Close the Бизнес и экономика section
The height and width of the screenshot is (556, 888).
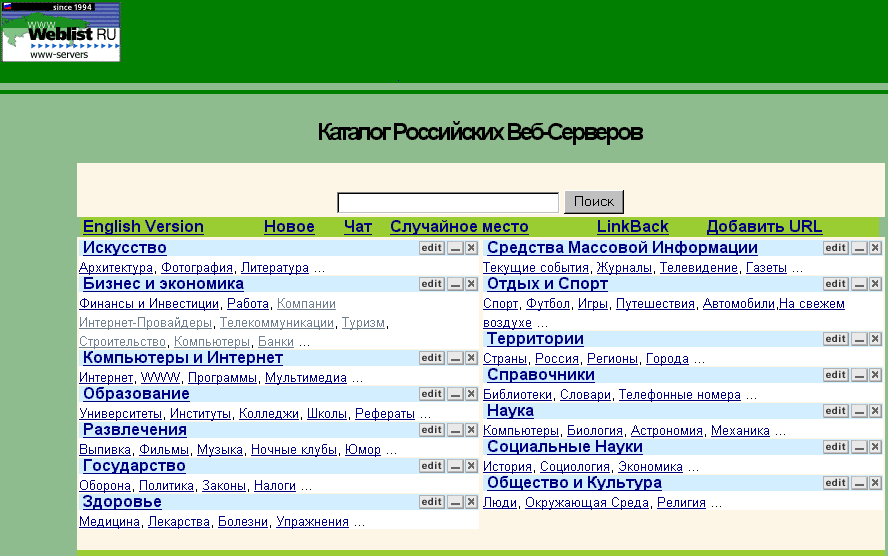(x=471, y=284)
